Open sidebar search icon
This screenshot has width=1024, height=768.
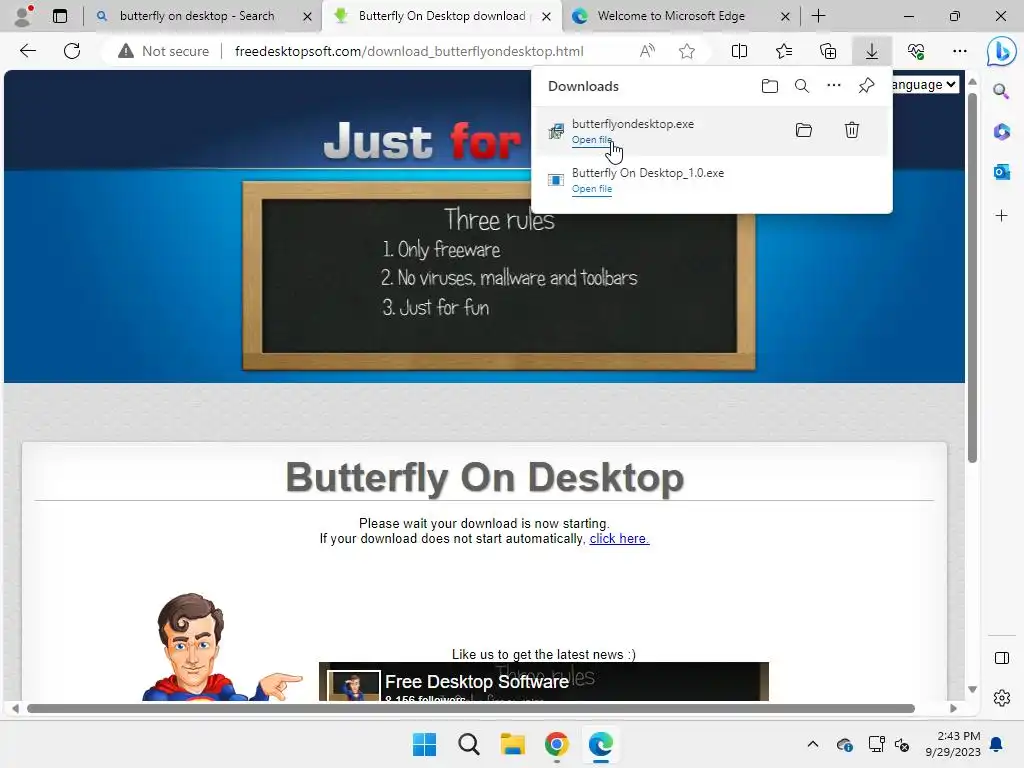tap(1001, 91)
